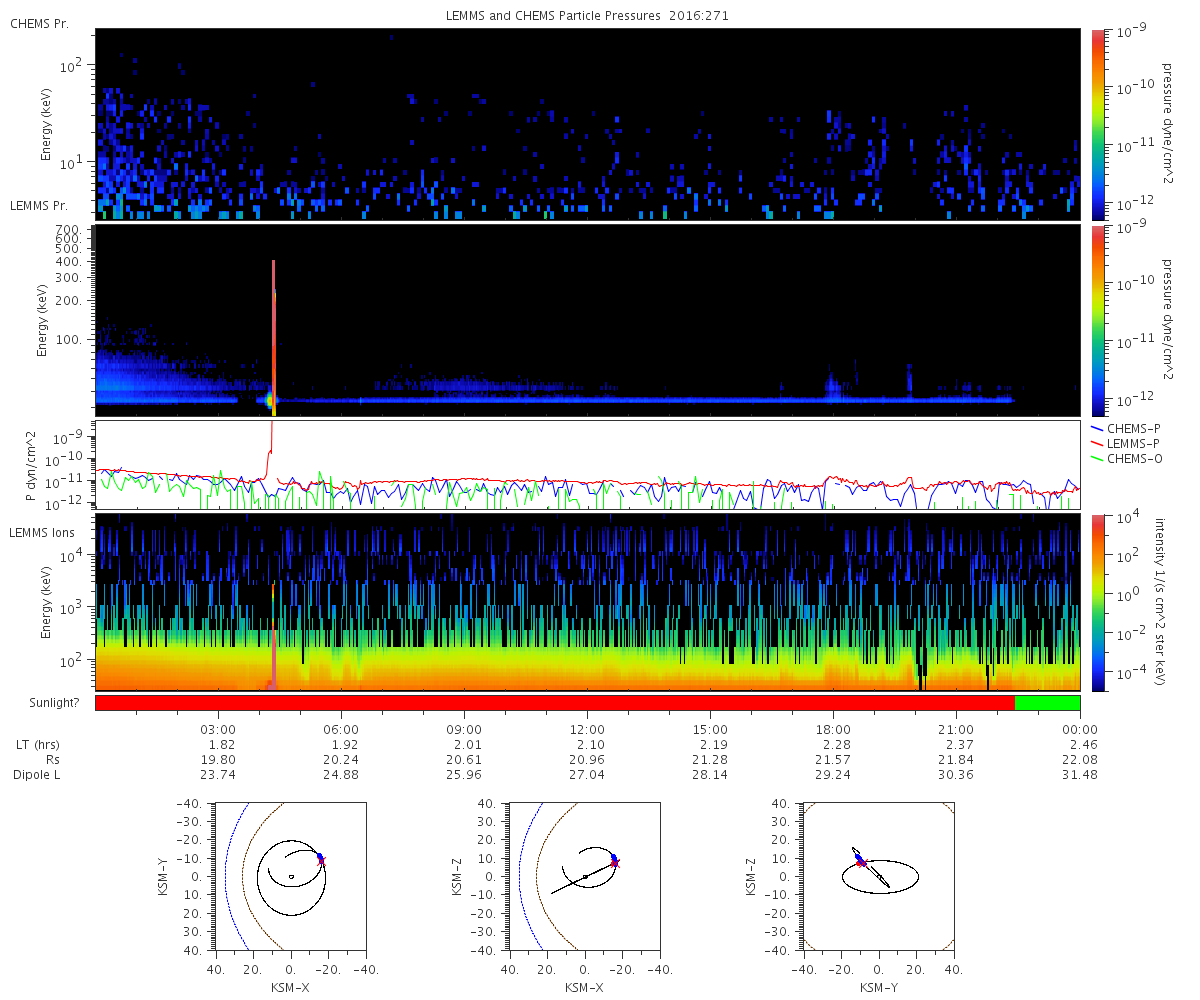Click the LEMMS pressure color bar

tap(1098, 320)
